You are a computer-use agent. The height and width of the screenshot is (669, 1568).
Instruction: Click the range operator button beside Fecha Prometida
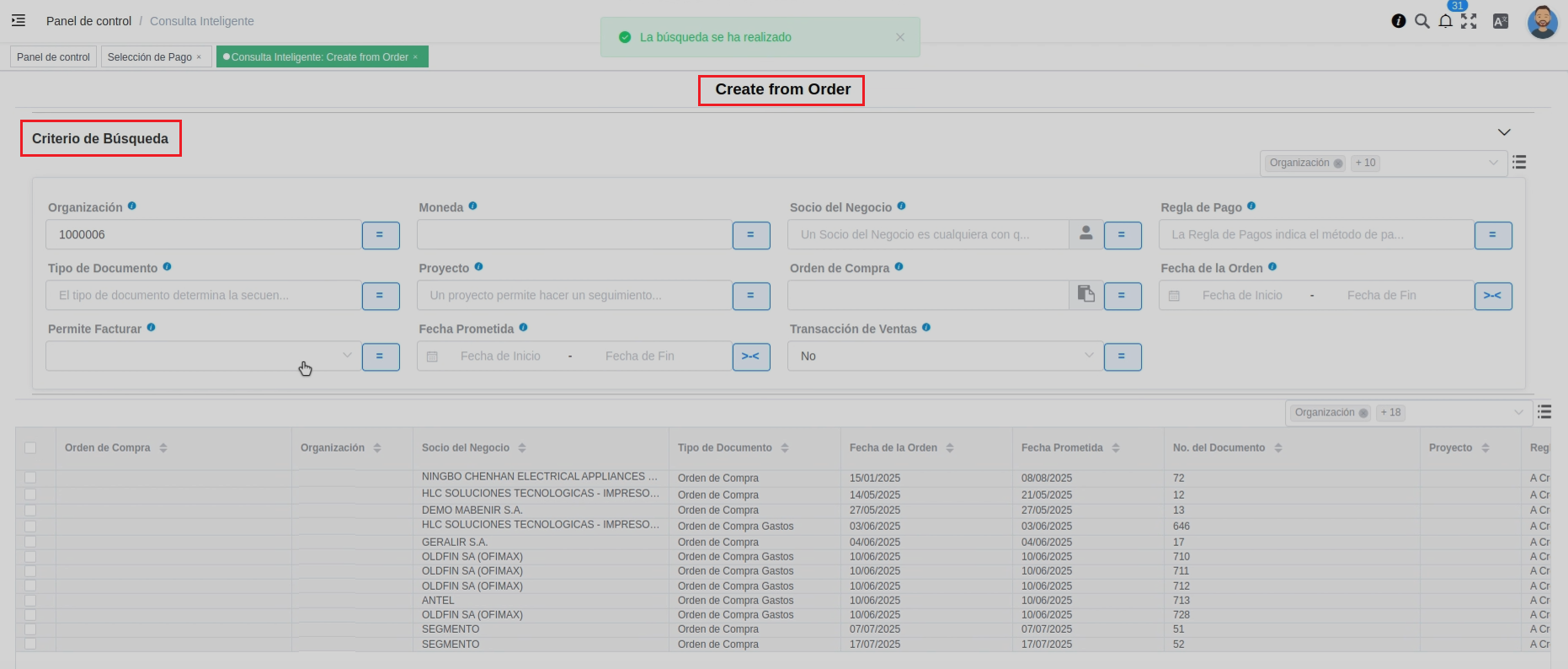(x=751, y=356)
